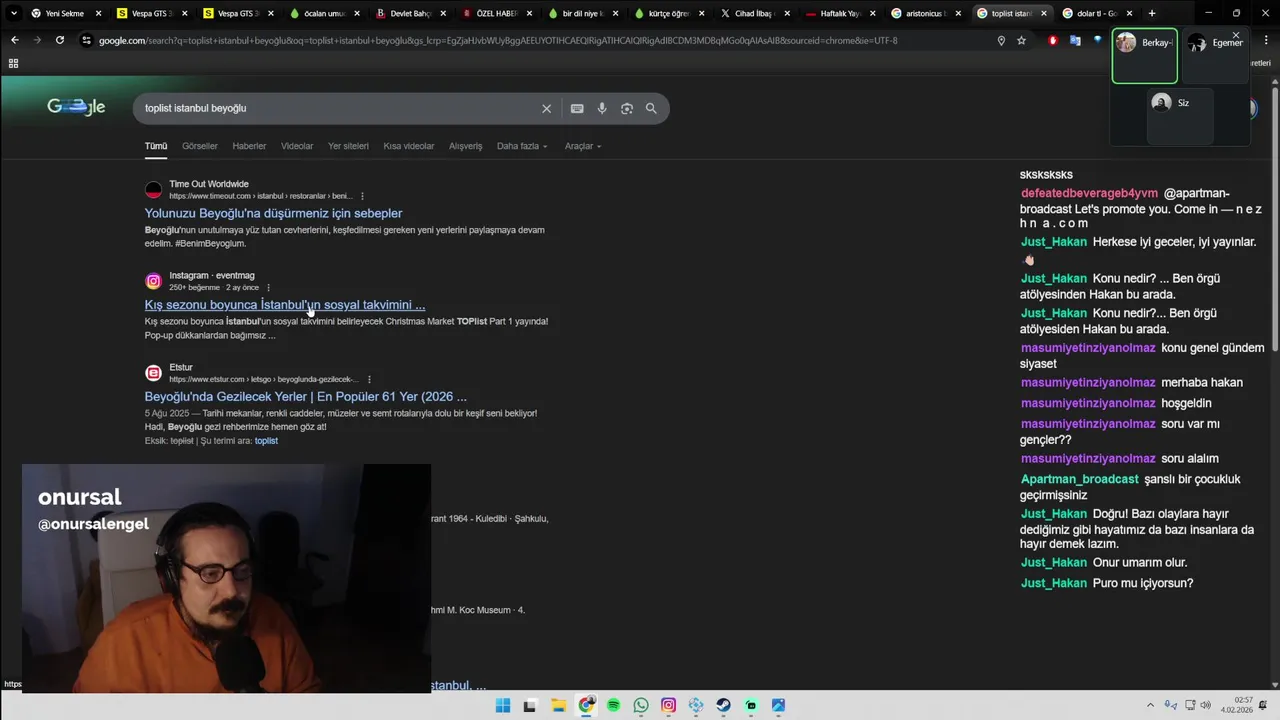Image resolution: width=1280 pixels, height=720 pixels.
Task: Open File Explorer from the taskbar
Action: 558,705
